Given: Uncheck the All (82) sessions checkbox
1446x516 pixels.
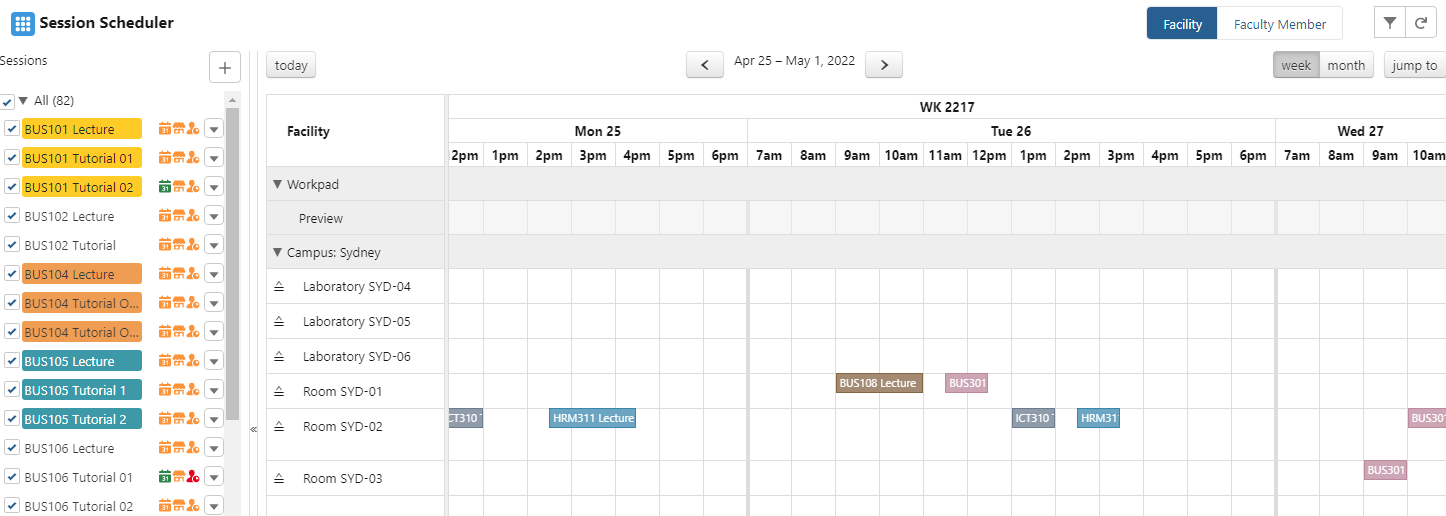Looking at the screenshot, I should (x=8, y=102).
